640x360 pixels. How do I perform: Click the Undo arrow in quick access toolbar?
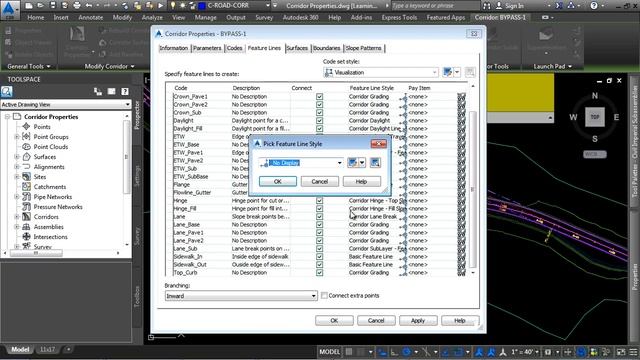point(89,6)
